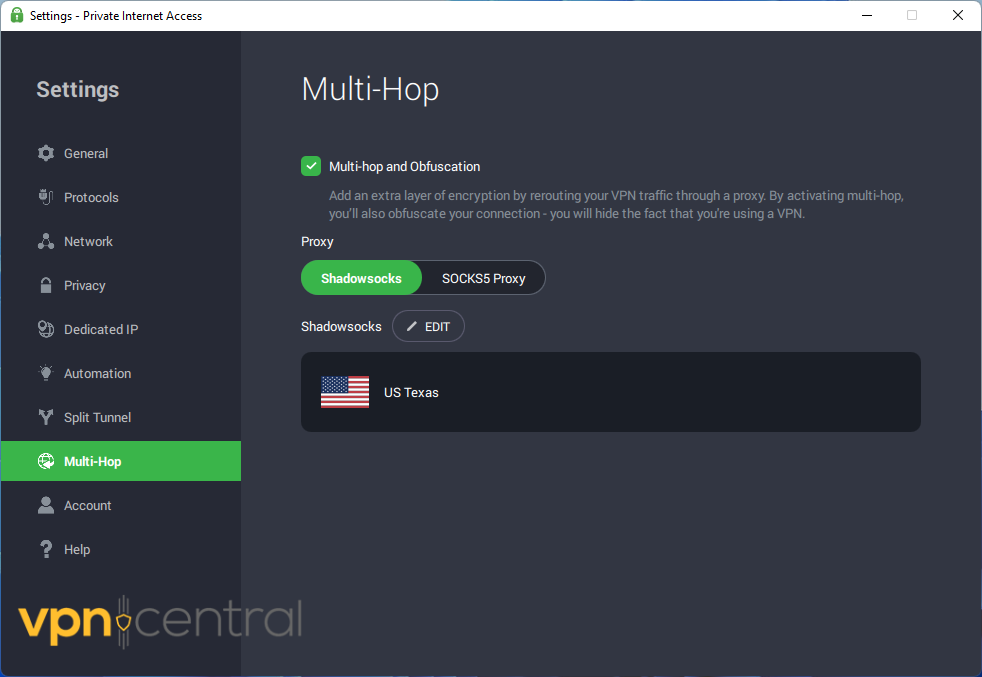Click the Help question mark icon
Viewport: 982px width, 677px height.
pos(46,549)
